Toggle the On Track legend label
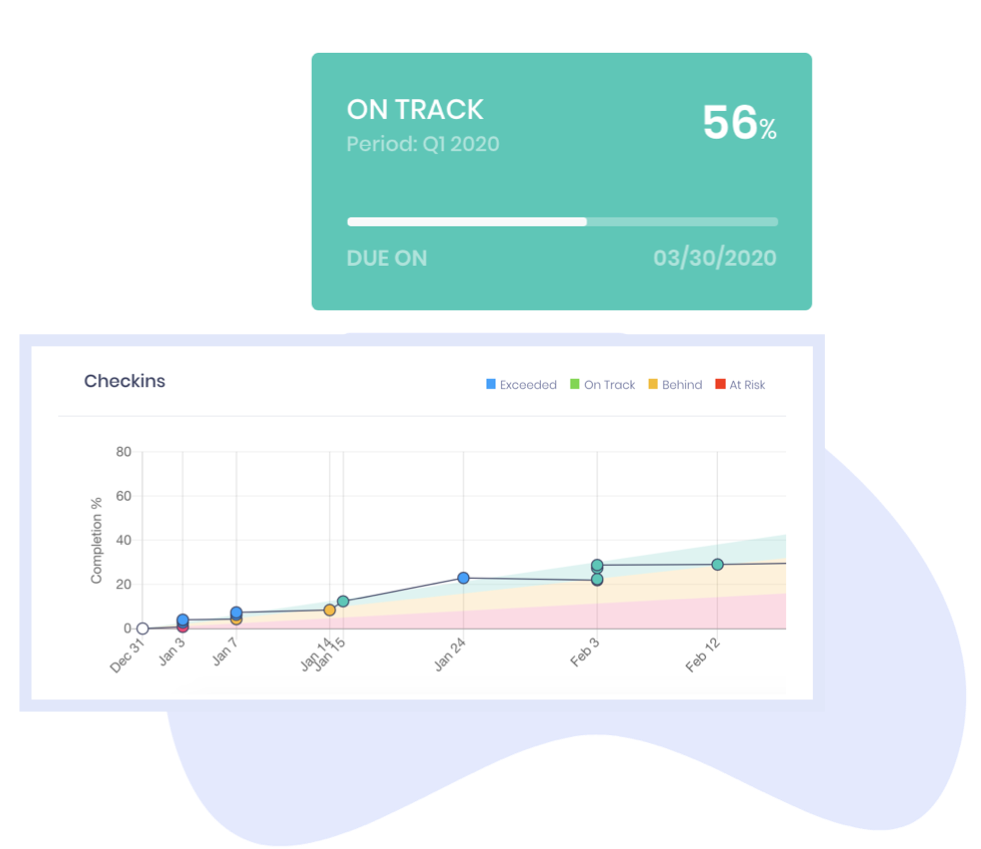Viewport: 981px width, 849px height. click(x=609, y=385)
